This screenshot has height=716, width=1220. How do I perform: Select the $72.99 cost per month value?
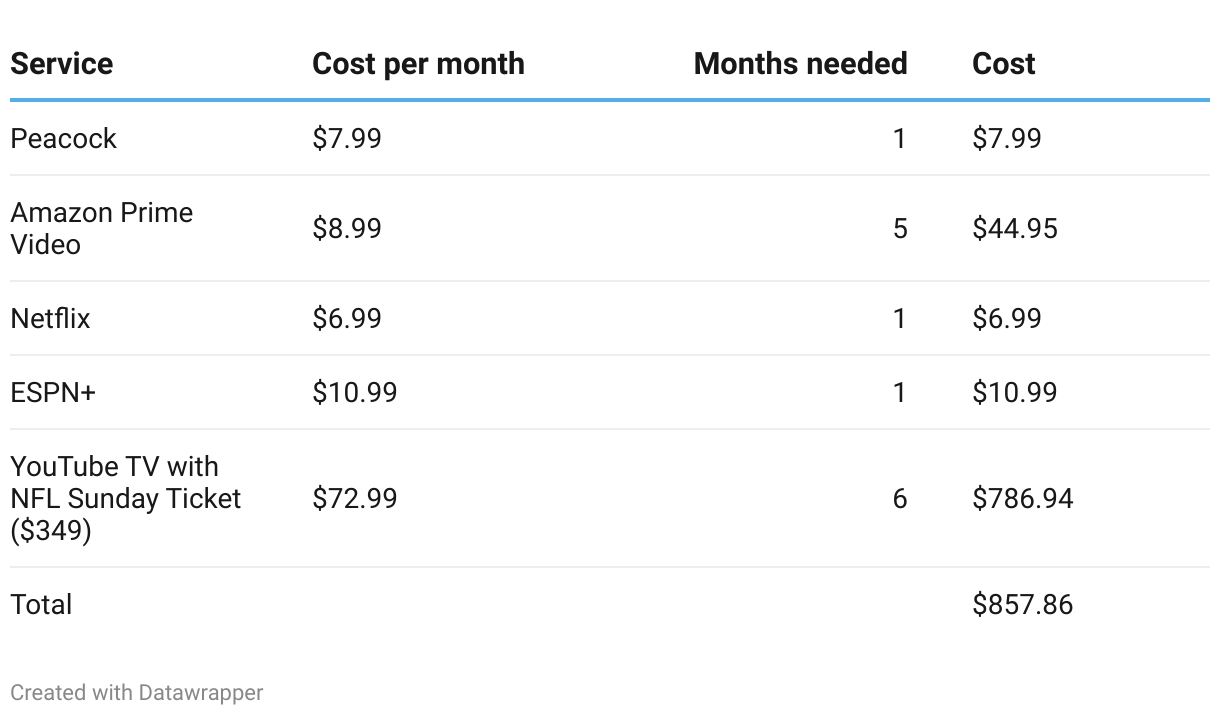coord(354,498)
